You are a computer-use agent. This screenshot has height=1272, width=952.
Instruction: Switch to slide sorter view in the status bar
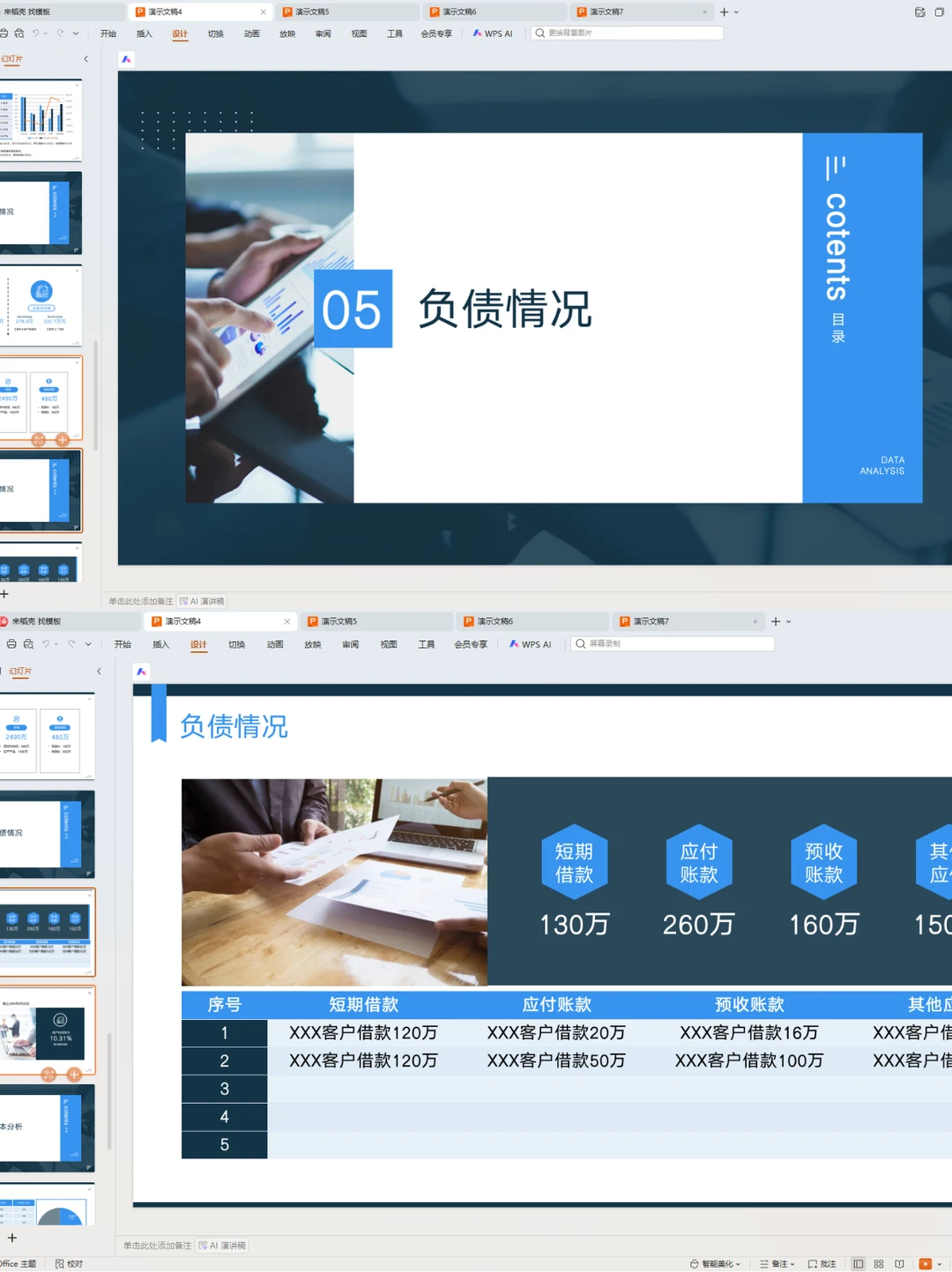click(879, 1263)
